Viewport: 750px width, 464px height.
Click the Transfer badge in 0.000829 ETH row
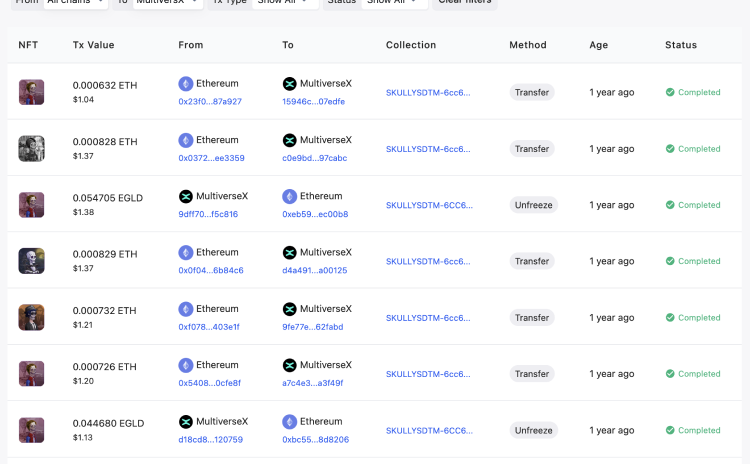pos(532,261)
